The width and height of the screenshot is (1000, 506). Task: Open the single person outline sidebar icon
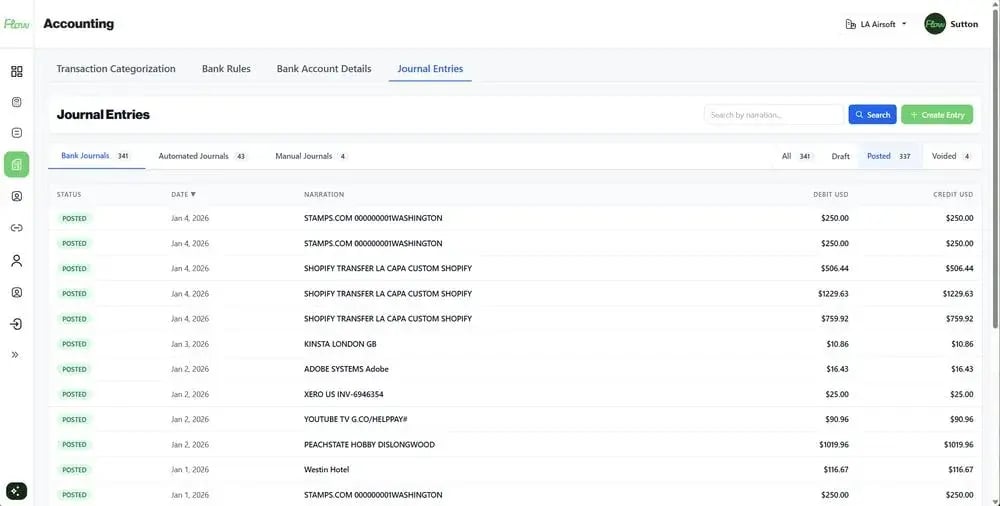(x=17, y=260)
